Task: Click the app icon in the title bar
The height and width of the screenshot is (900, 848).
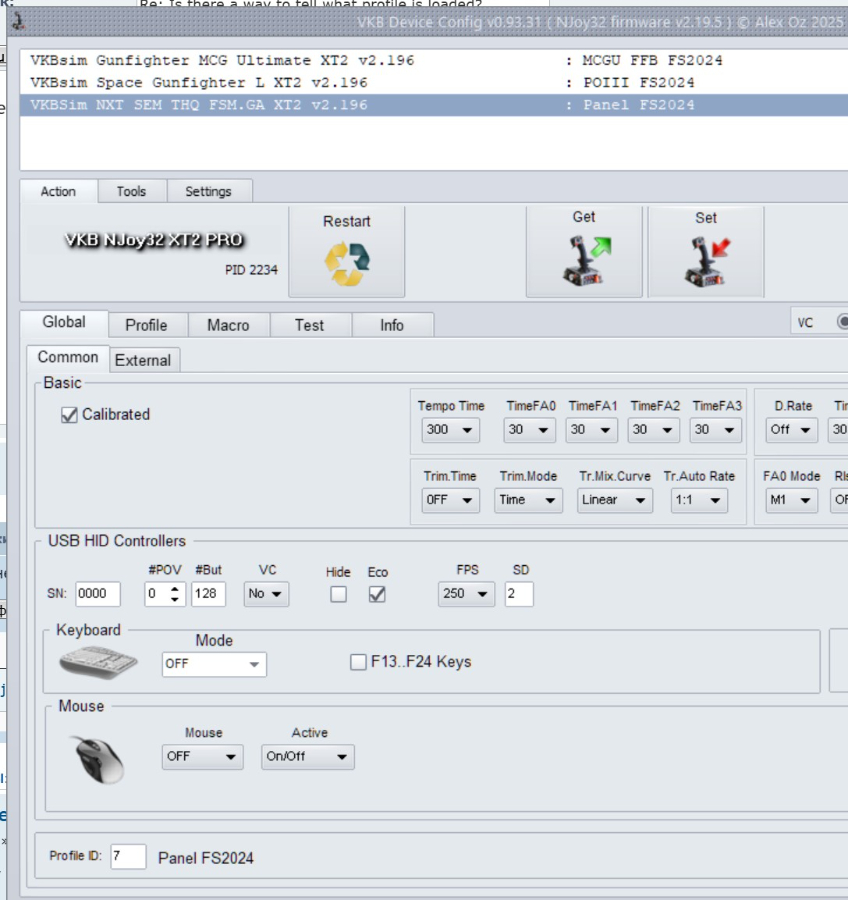Action: 18,22
